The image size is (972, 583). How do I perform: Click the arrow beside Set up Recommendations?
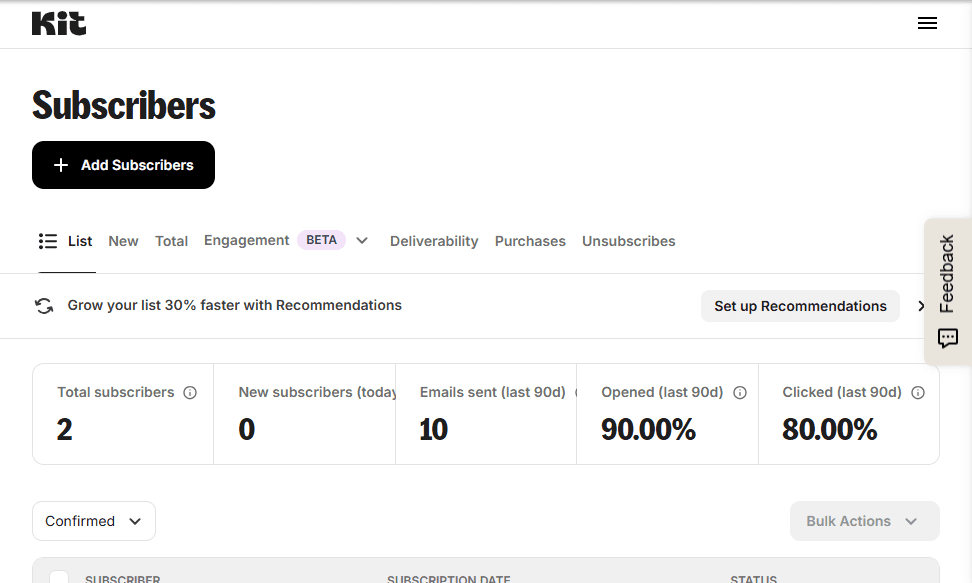point(921,306)
